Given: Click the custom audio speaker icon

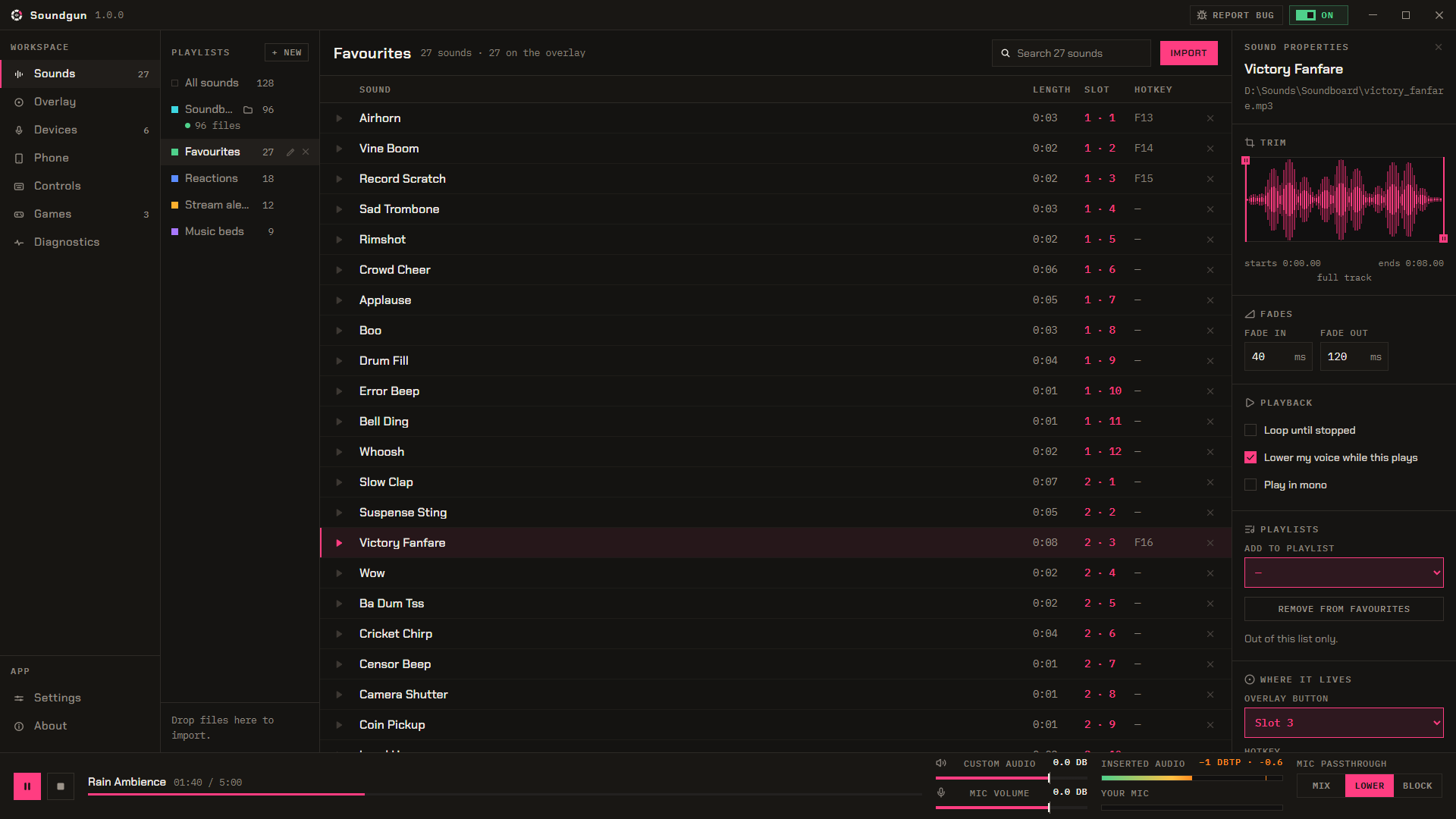Looking at the screenshot, I should pyautogui.click(x=941, y=764).
